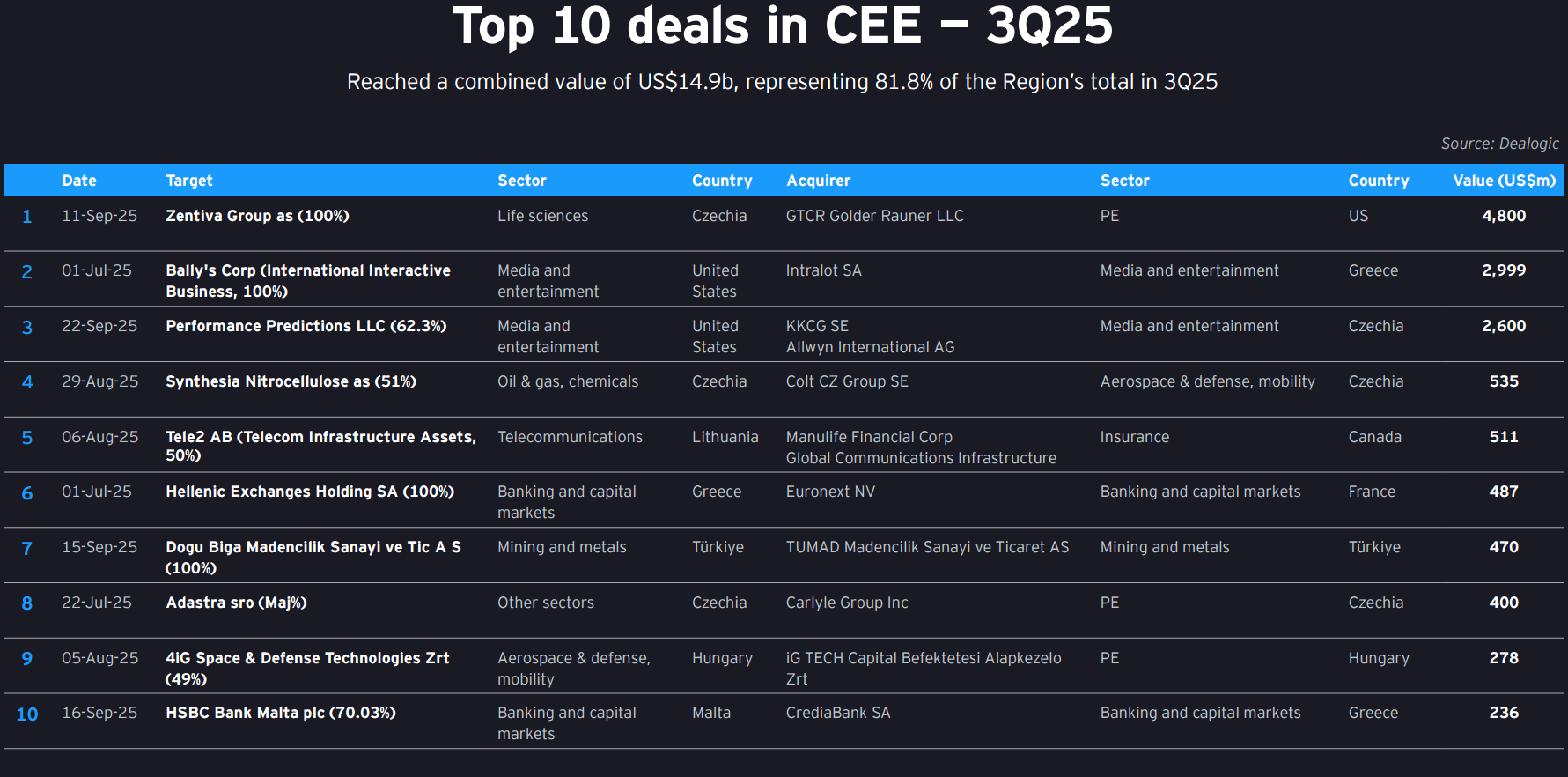Select the CrediaBank SA acquirer cell
The width and height of the screenshot is (1568, 777).
[x=837, y=713]
